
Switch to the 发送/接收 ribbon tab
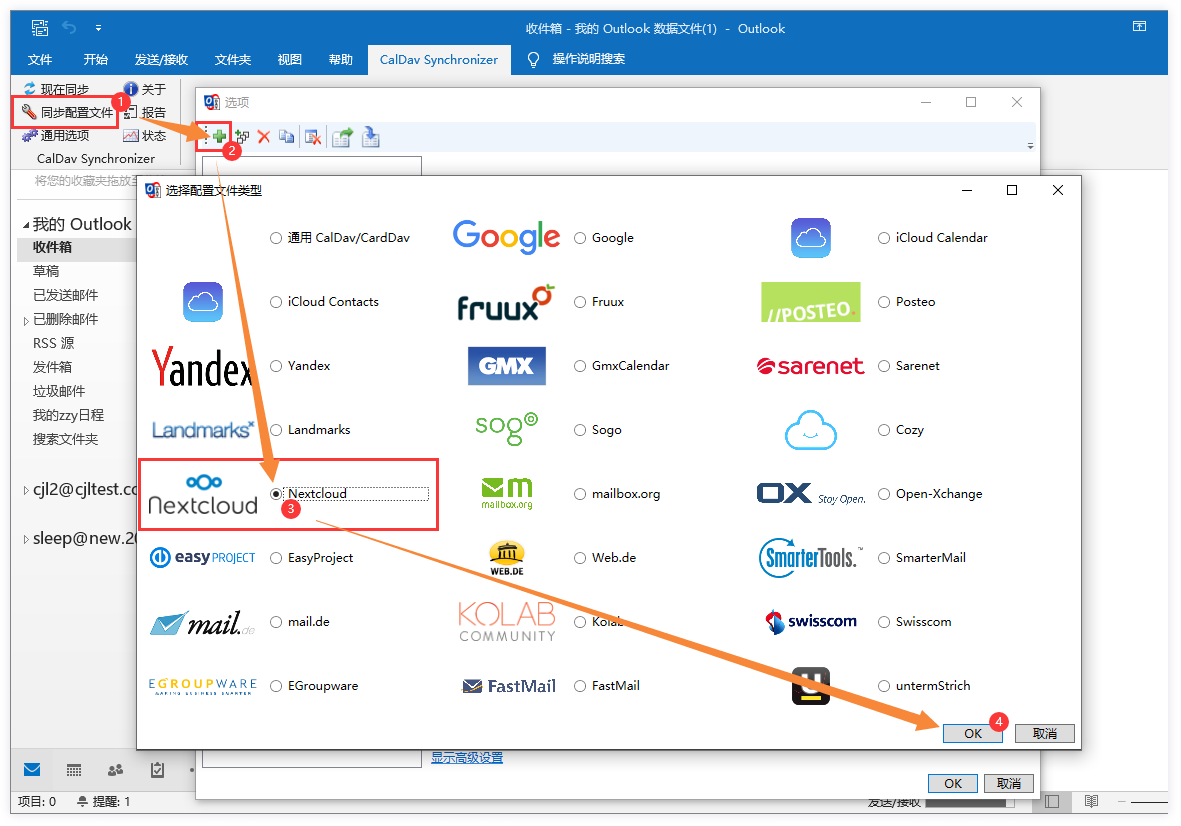click(x=161, y=59)
